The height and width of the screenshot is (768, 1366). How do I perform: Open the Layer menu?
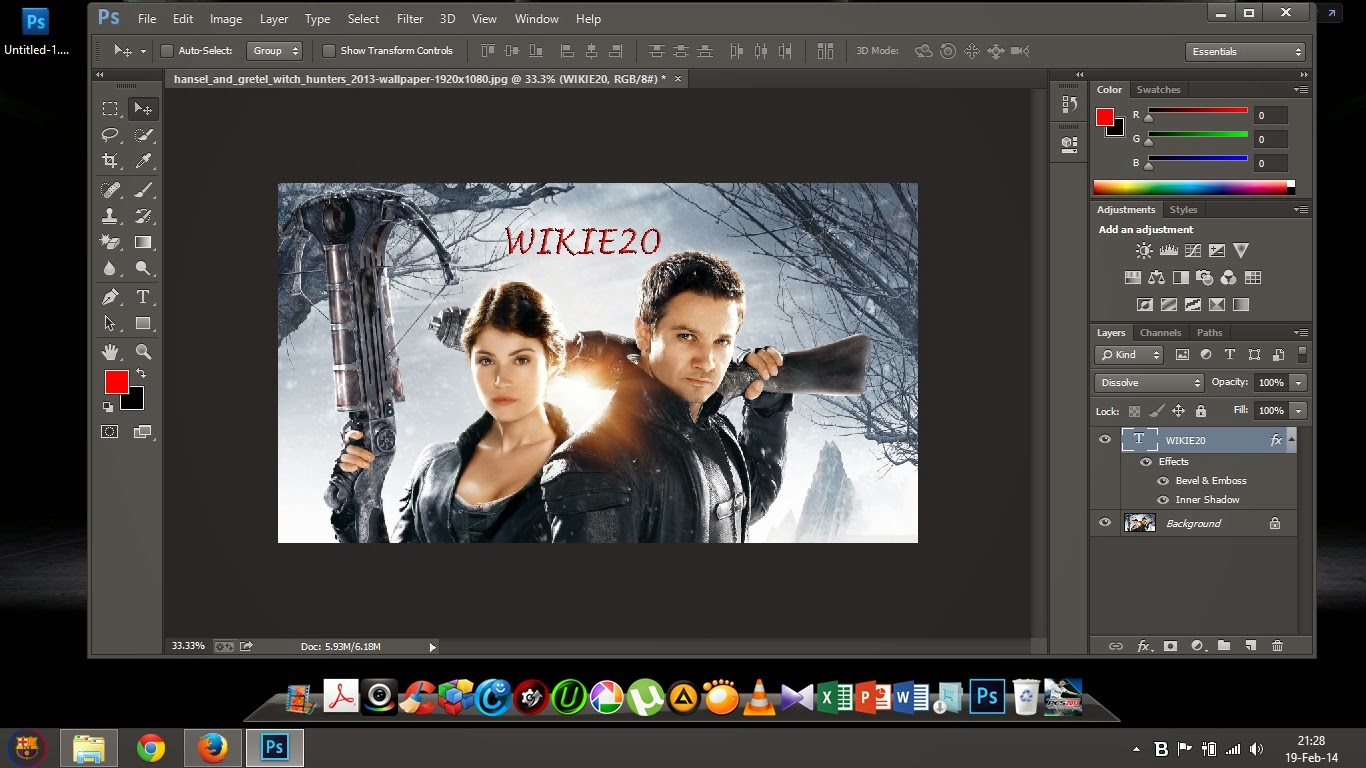click(273, 19)
